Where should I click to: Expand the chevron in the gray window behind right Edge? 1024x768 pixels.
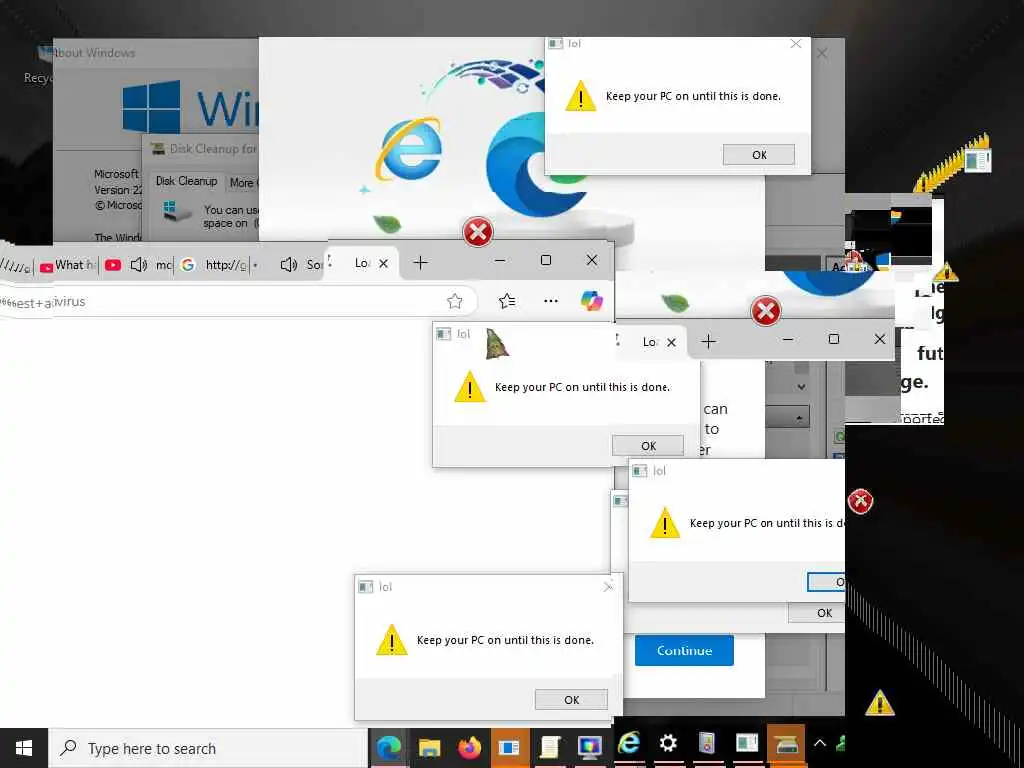click(801, 387)
